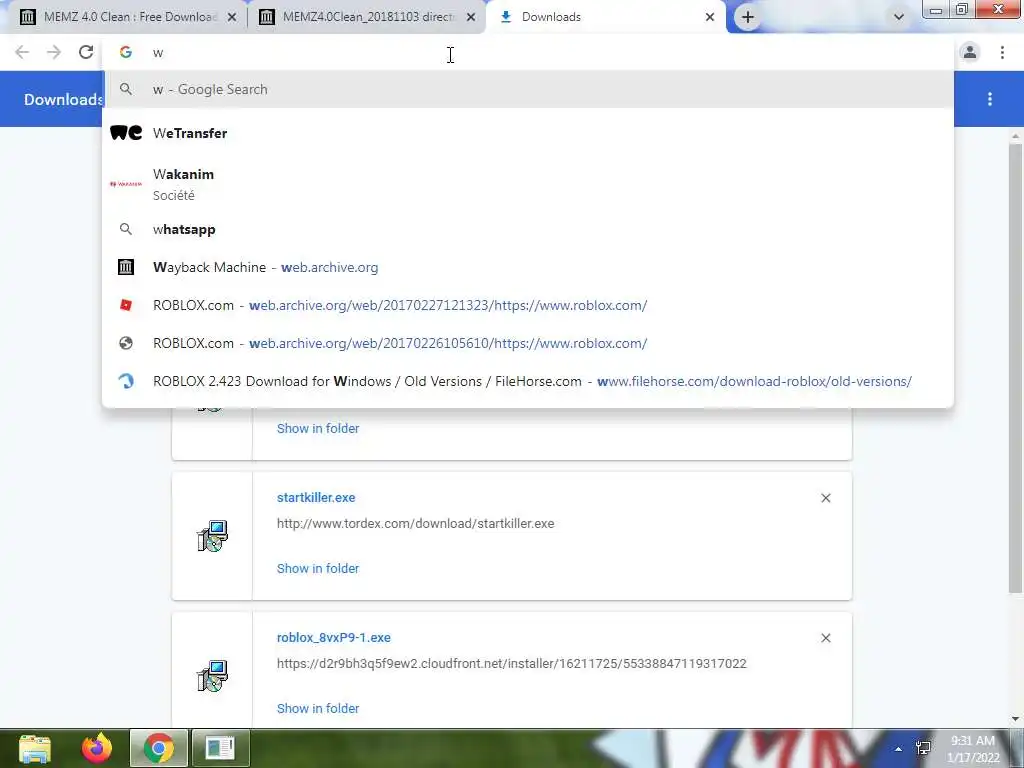This screenshot has width=1024, height=768.
Task: Open the Wayback Machine web.archive.org suggestion
Action: pos(528,267)
